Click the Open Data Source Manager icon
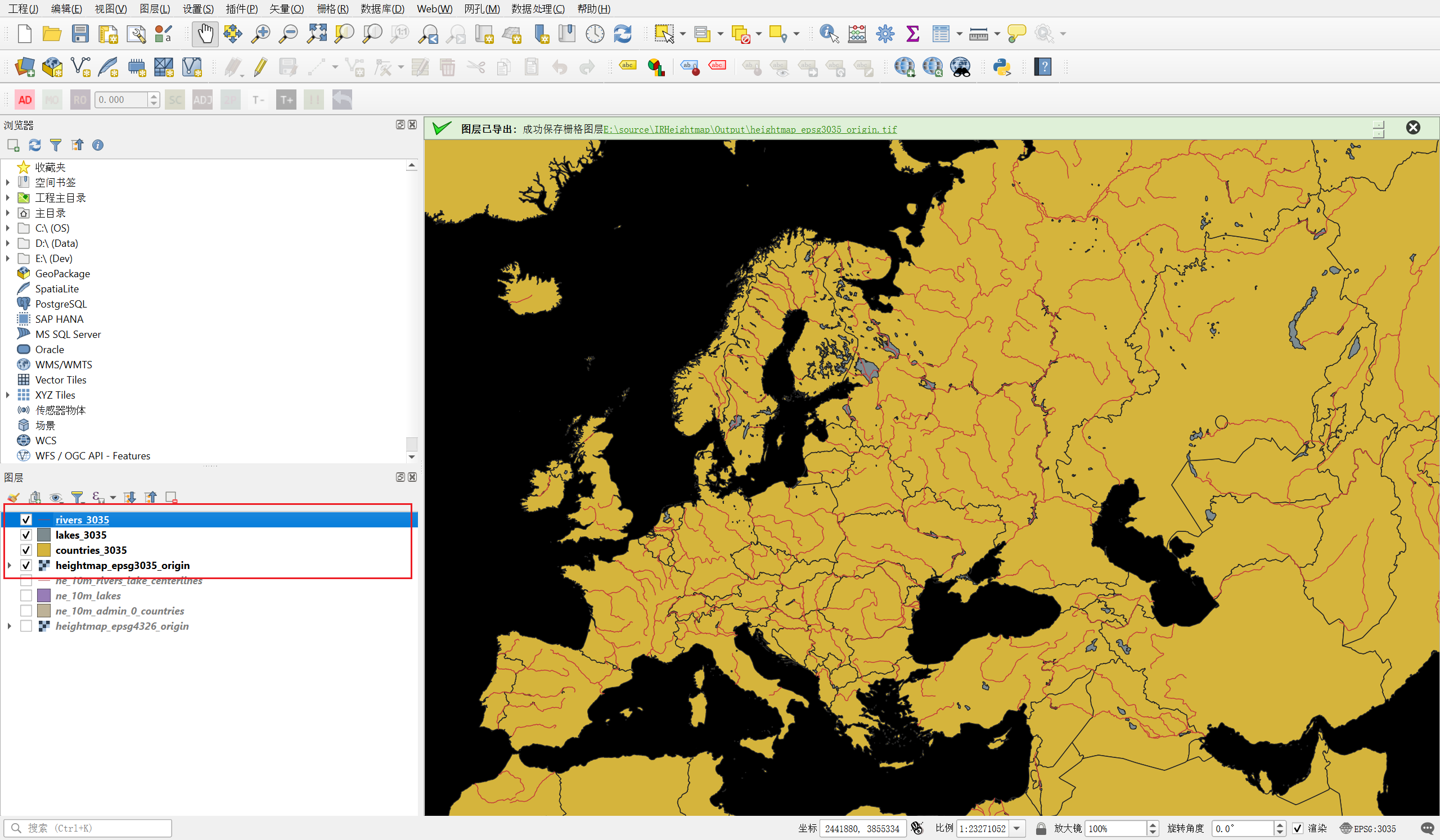Screen dimensions: 1440x840 click(x=25, y=67)
